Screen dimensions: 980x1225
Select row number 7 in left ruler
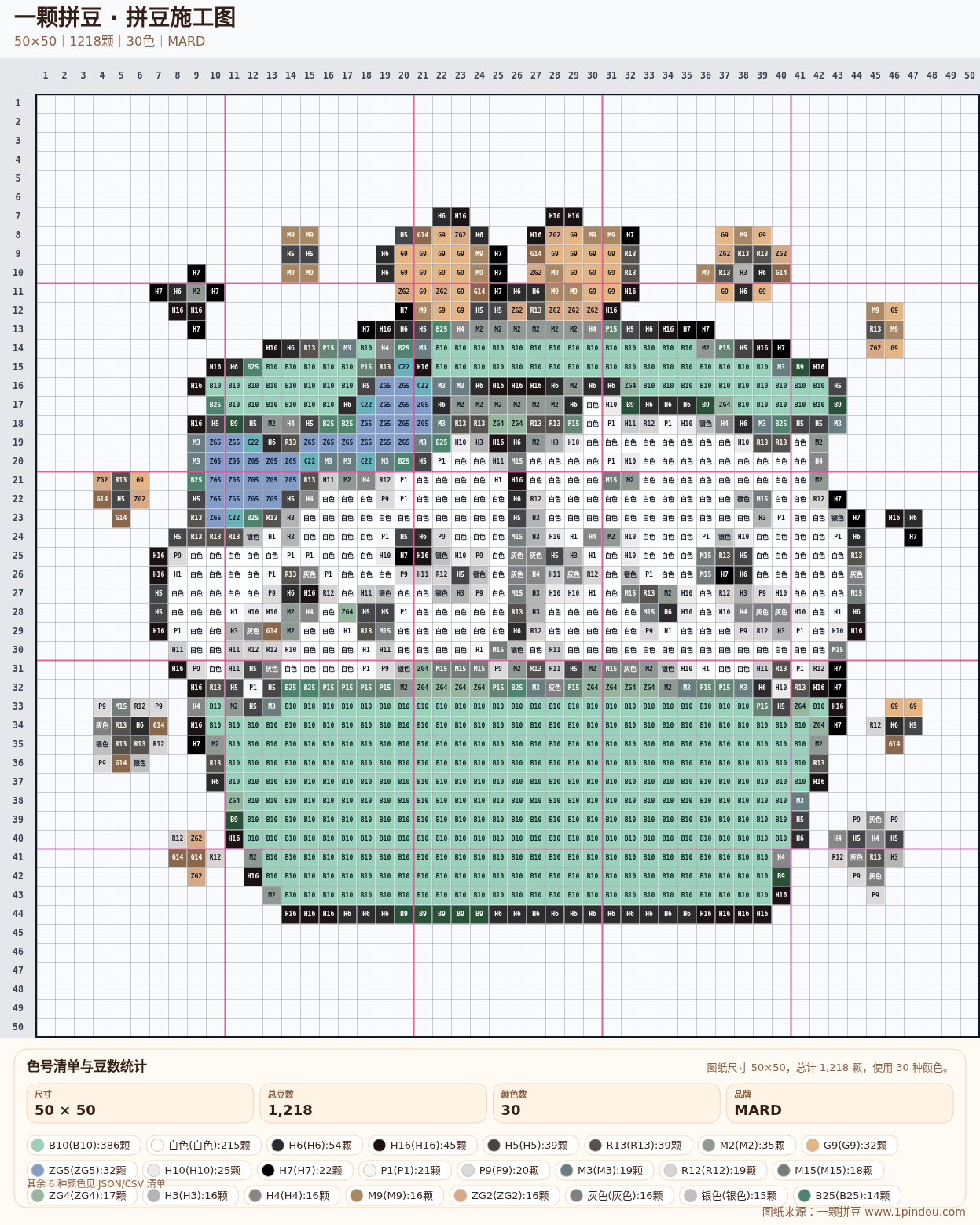18,216
